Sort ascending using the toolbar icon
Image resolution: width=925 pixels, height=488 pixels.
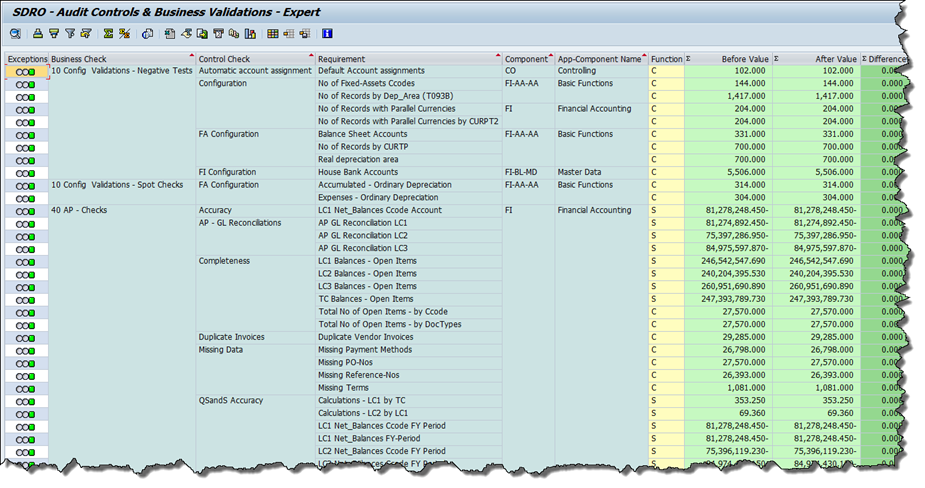(x=38, y=34)
